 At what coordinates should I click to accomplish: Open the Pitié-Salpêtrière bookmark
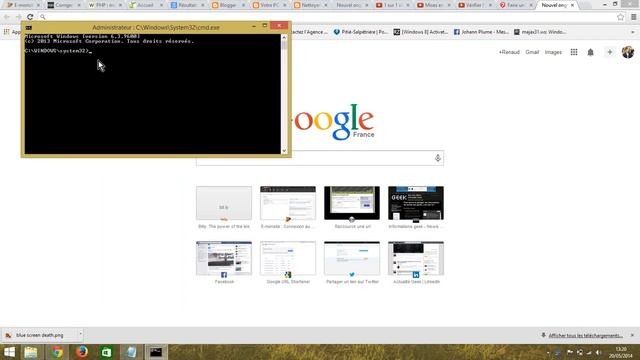[x=360, y=32]
